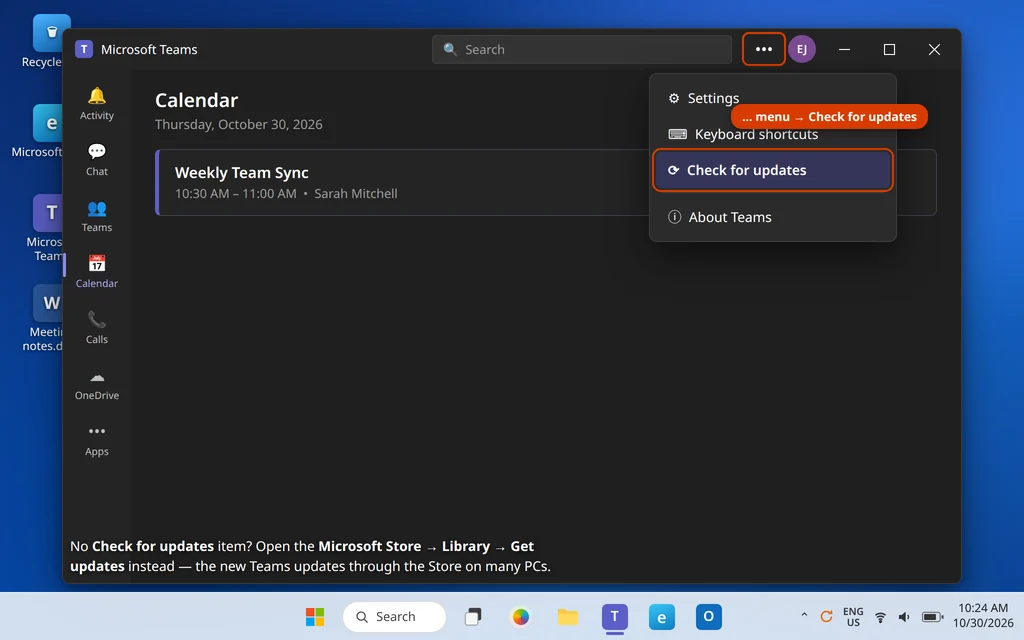Image resolution: width=1024 pixels, height=640 pixels.
Task: Open the clock showing 10:24 AM
Action: (983, 616)
